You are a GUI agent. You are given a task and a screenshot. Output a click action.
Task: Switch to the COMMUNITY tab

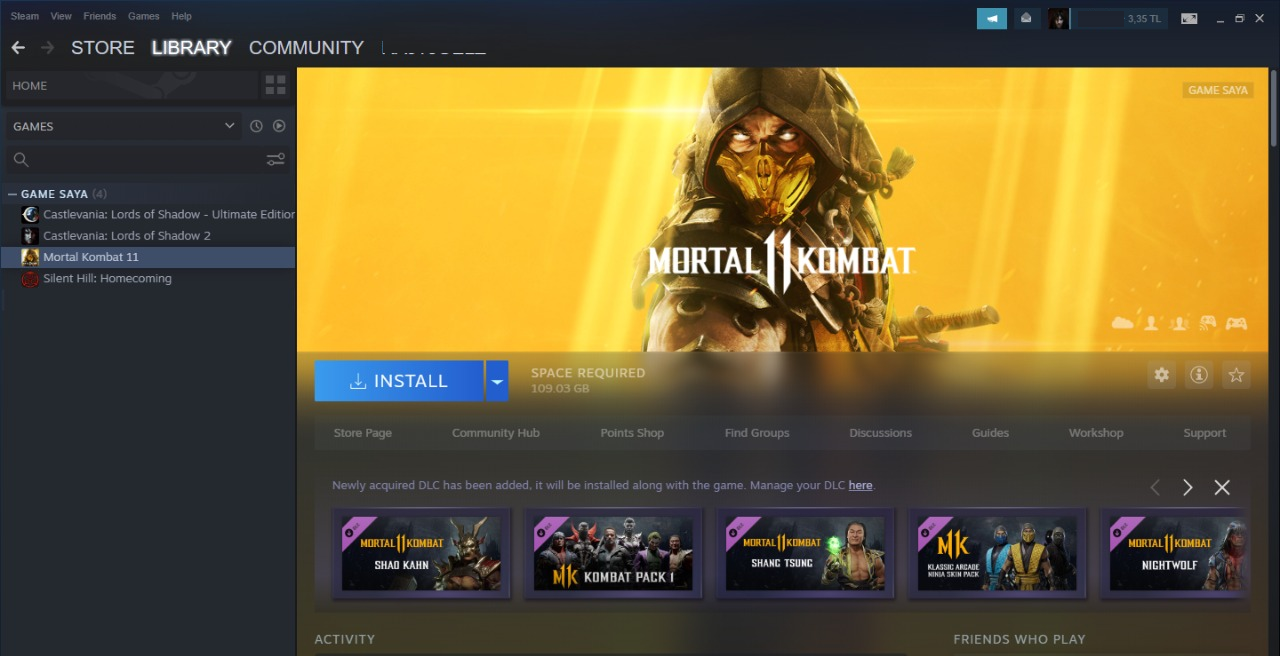point(306,47)
